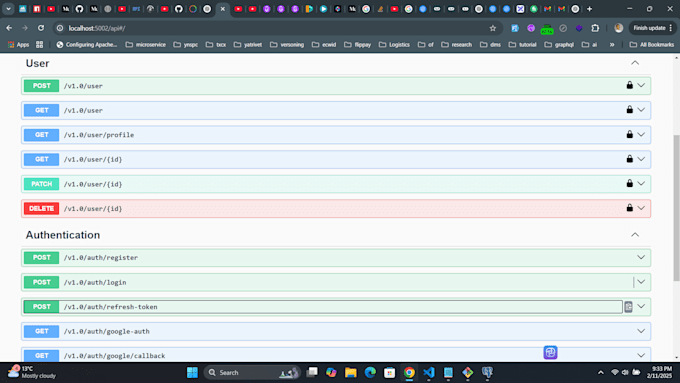Screen dimensions: 680x383
Task: Open Microsoft Edge from taskbar
Action: [x=370, y=372]
